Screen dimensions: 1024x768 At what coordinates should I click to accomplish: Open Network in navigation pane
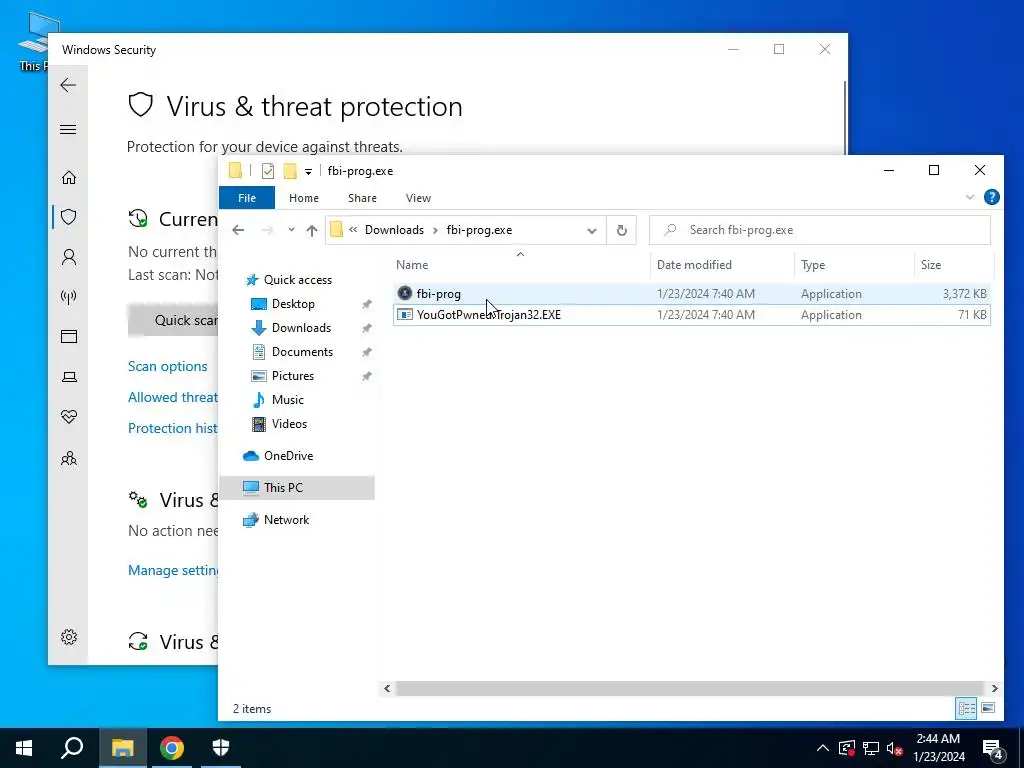pyautogui.click(x=286, y=520)
